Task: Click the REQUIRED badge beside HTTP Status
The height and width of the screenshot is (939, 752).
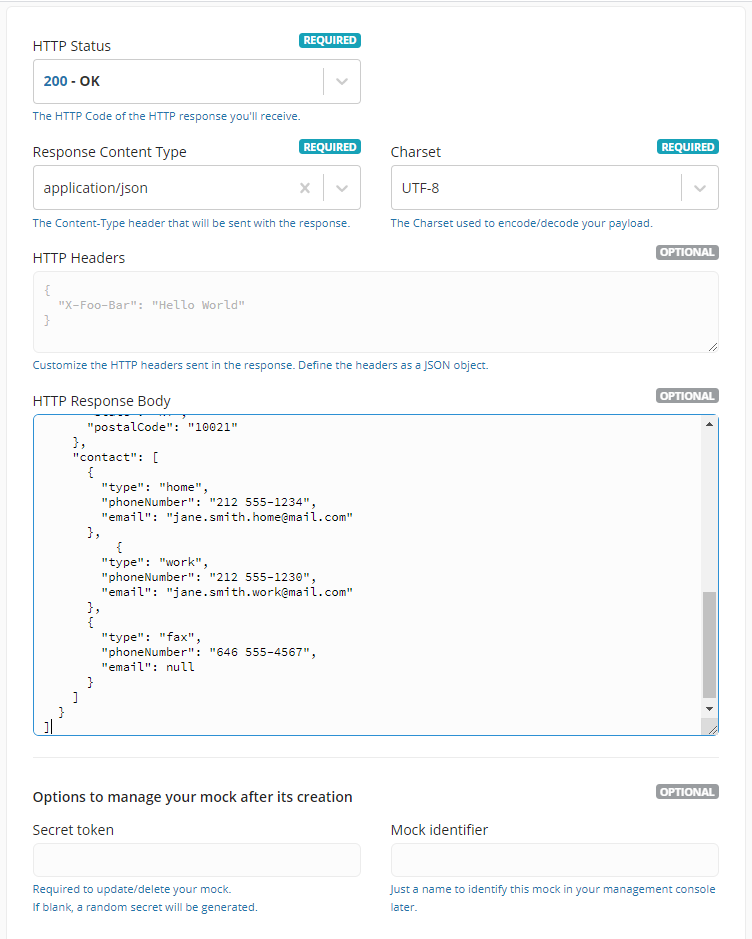Action: [x=330, y=40]
